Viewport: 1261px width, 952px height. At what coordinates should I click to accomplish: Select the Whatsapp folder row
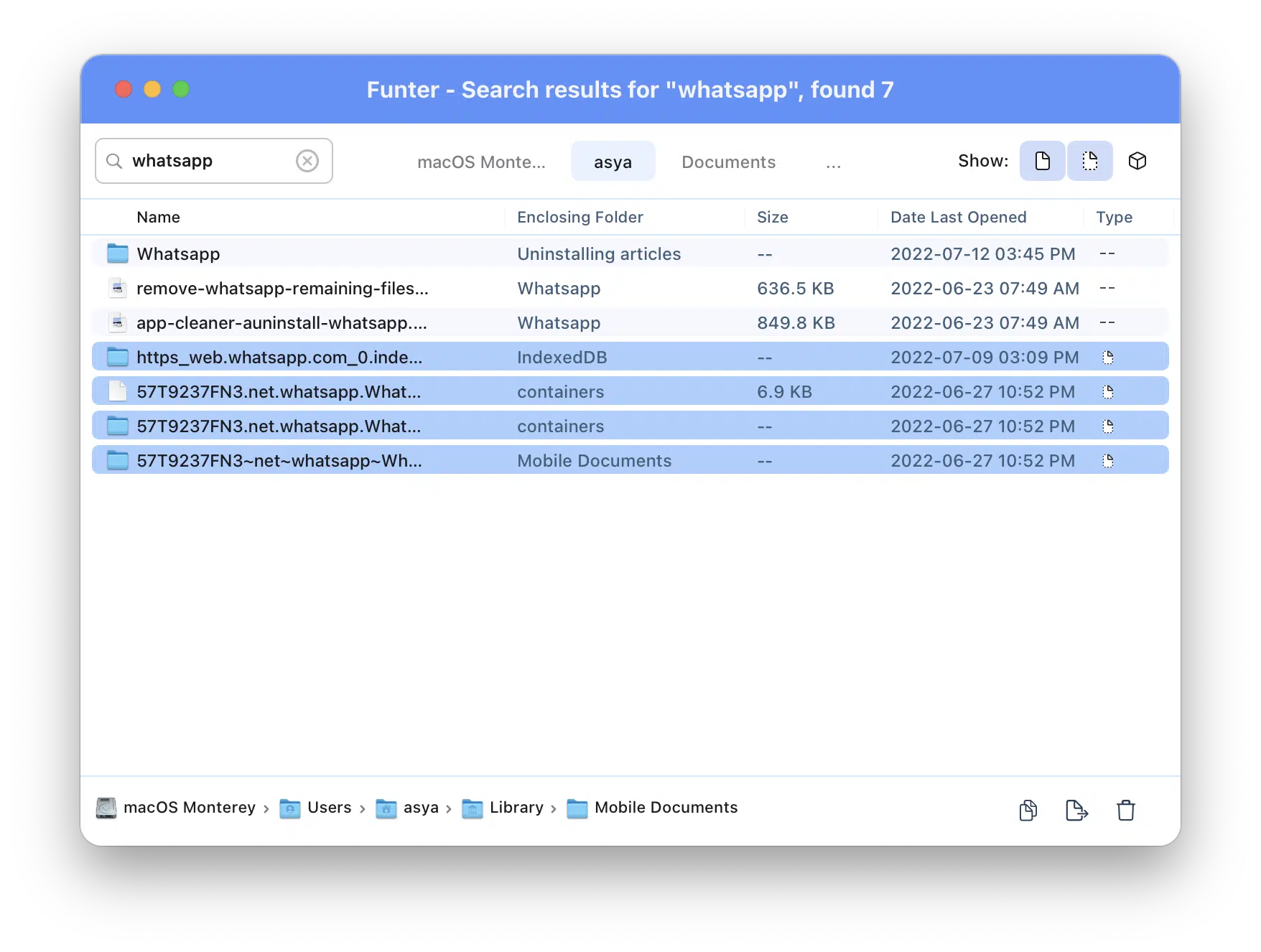tap(630, 253)
